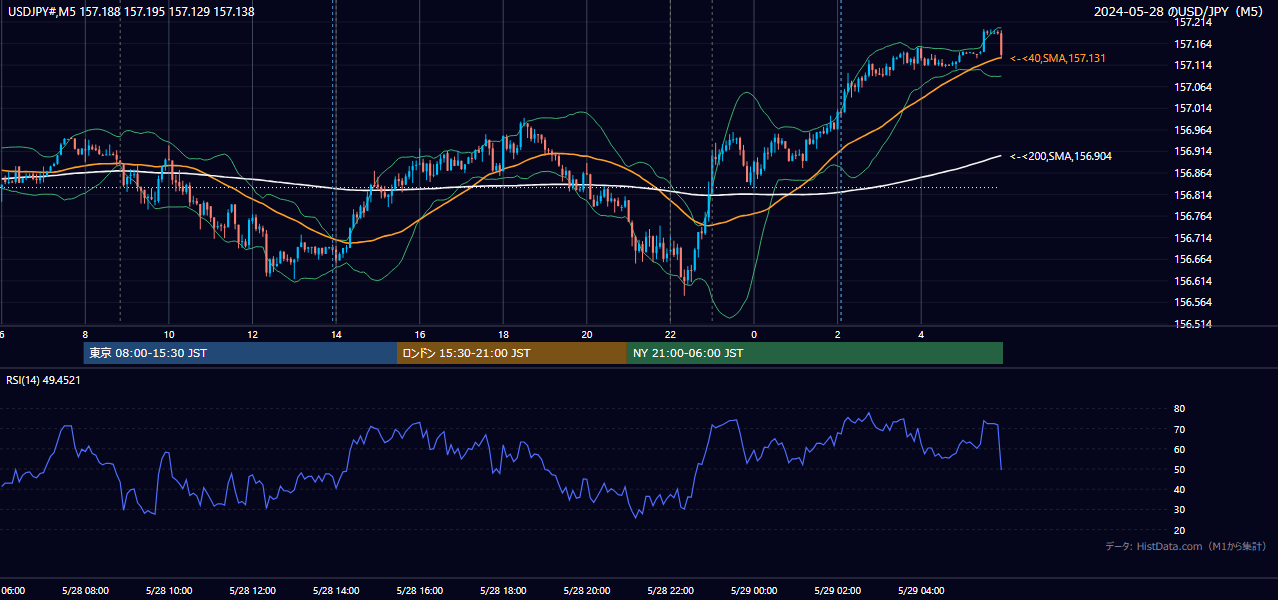Click the RSI axis 50 level label
The width and height of the screenshot is (1278, 600).
[x=1179, y=470]
